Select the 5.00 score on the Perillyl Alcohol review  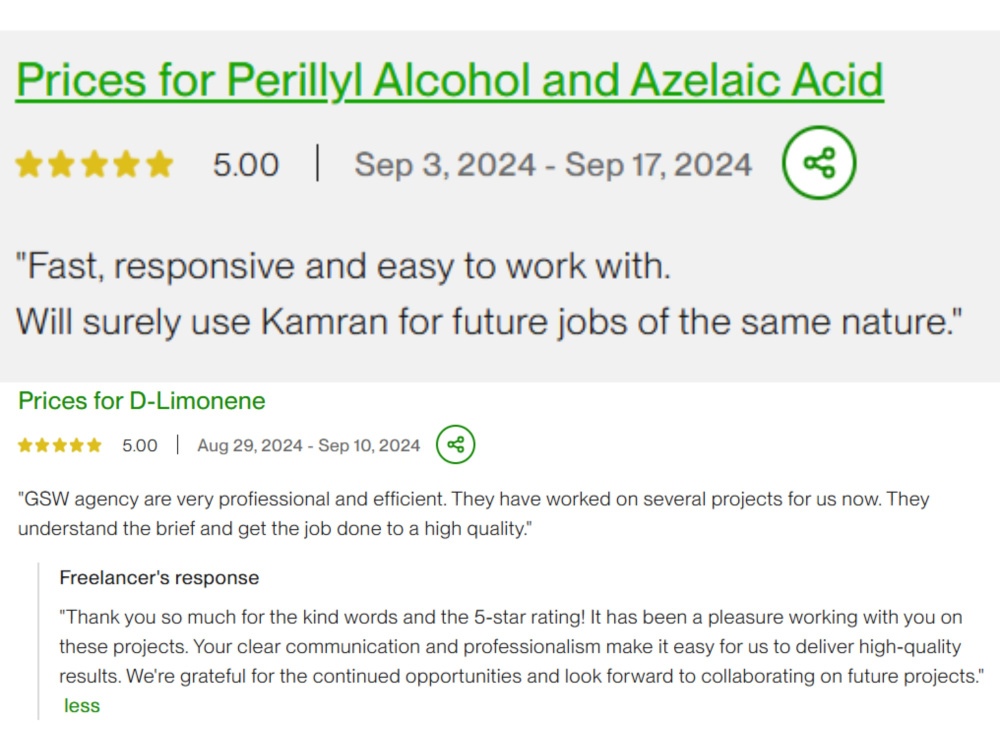pyautogui.click(x=246, y=165)
